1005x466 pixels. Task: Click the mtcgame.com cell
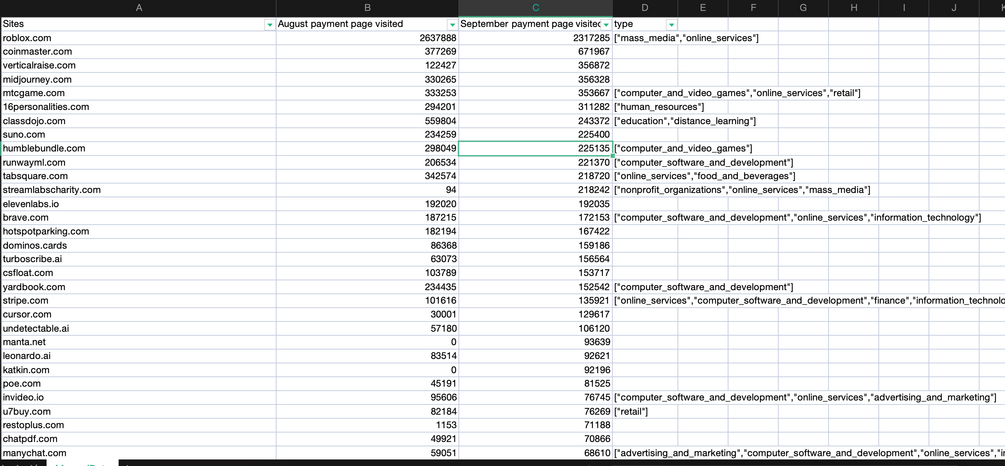(138, 93)
